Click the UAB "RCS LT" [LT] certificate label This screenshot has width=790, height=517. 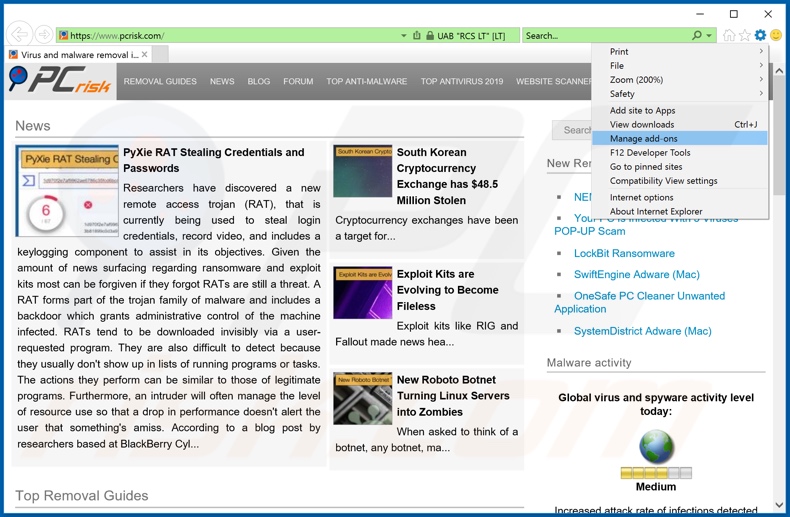point(471,36)
